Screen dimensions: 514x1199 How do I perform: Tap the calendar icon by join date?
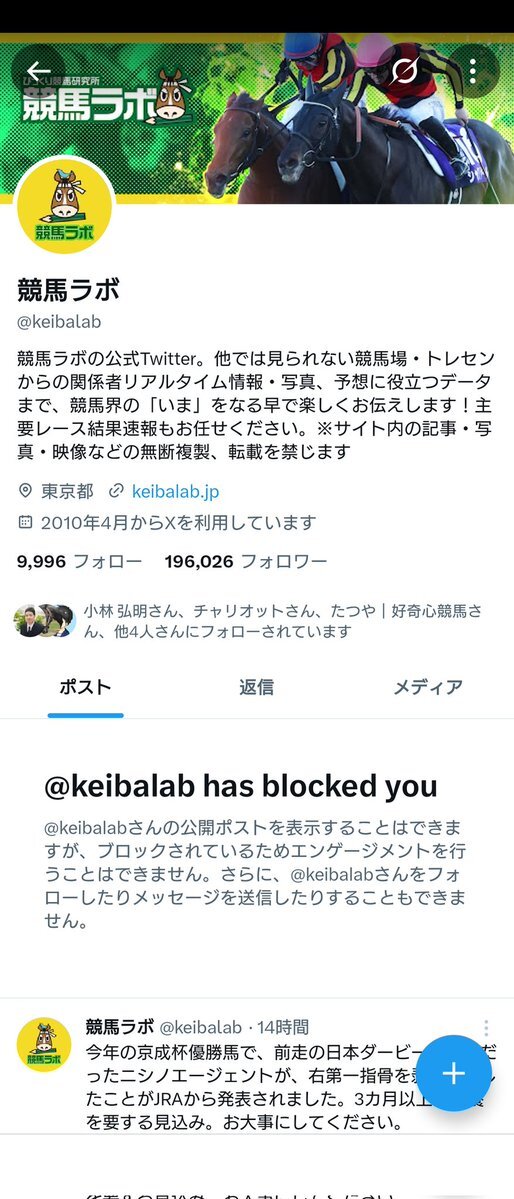tap(25, 523)
